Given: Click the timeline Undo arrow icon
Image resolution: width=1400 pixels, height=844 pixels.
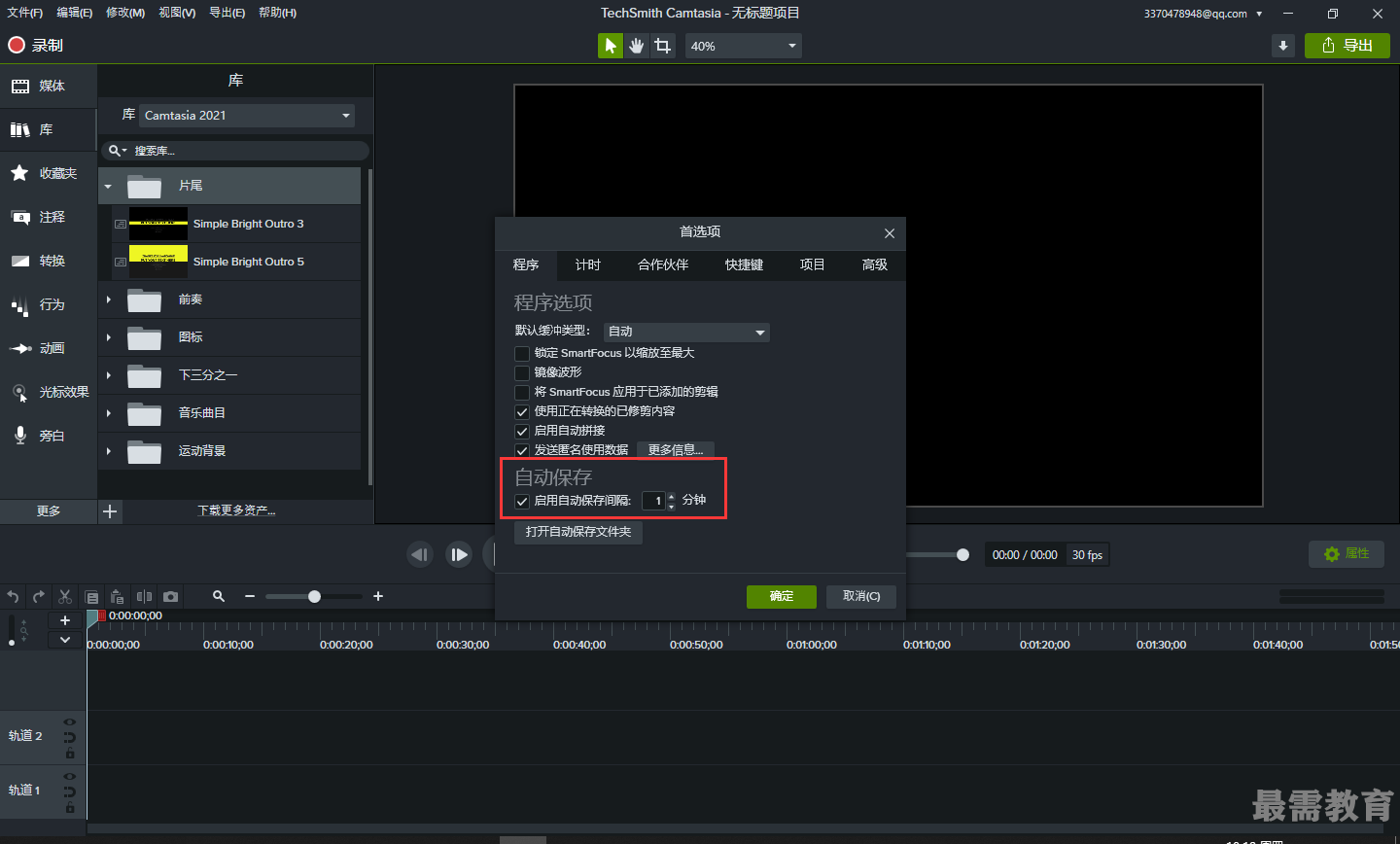Looking at the screenshot, I should [x=13, y=596].
